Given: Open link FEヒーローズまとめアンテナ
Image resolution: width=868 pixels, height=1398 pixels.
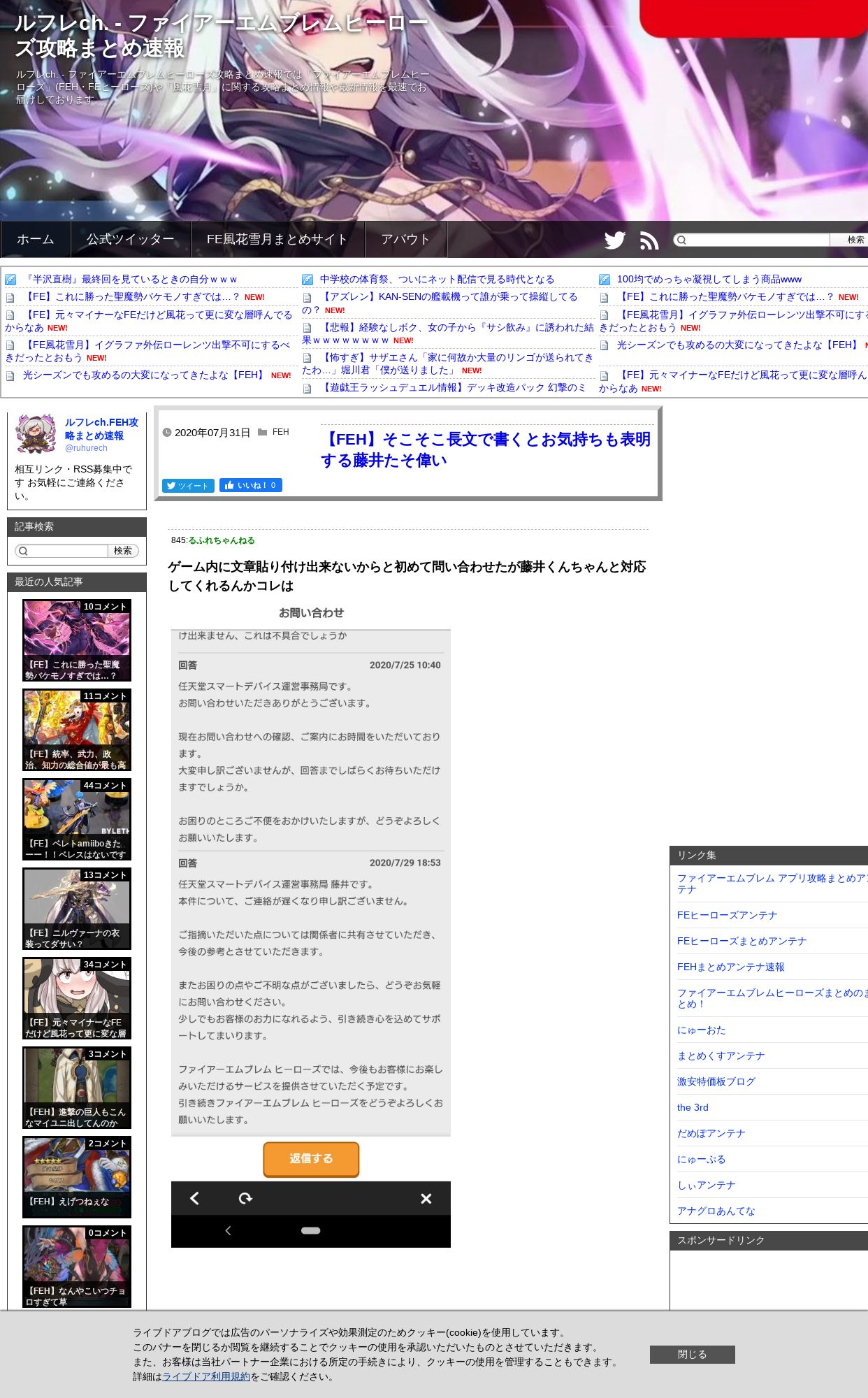Looking at the screenshot, I should coord(742,941).
